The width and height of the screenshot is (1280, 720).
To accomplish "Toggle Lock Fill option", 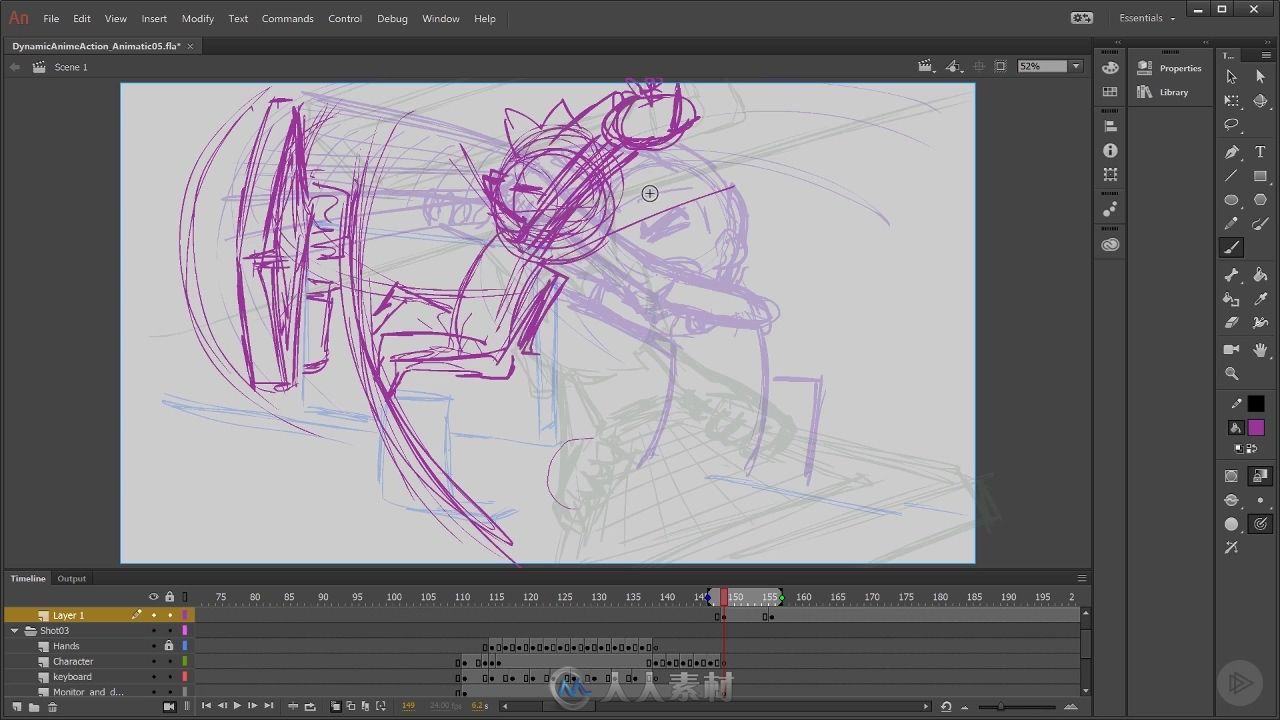I will click(1260, 476).
